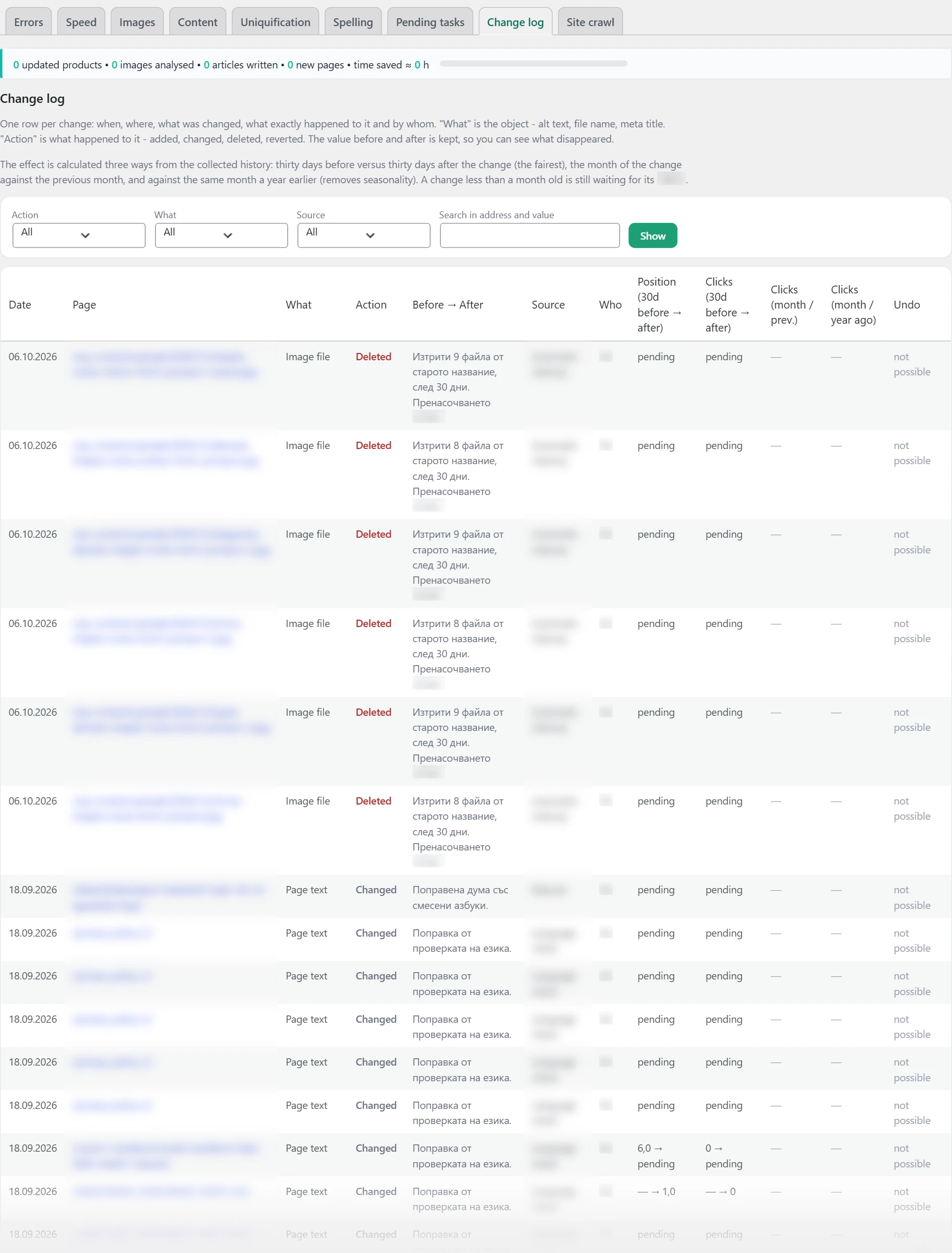952x1253 pixels.
Task: Click the '— → 1,0' position cell
Action: click(656, 1191)
